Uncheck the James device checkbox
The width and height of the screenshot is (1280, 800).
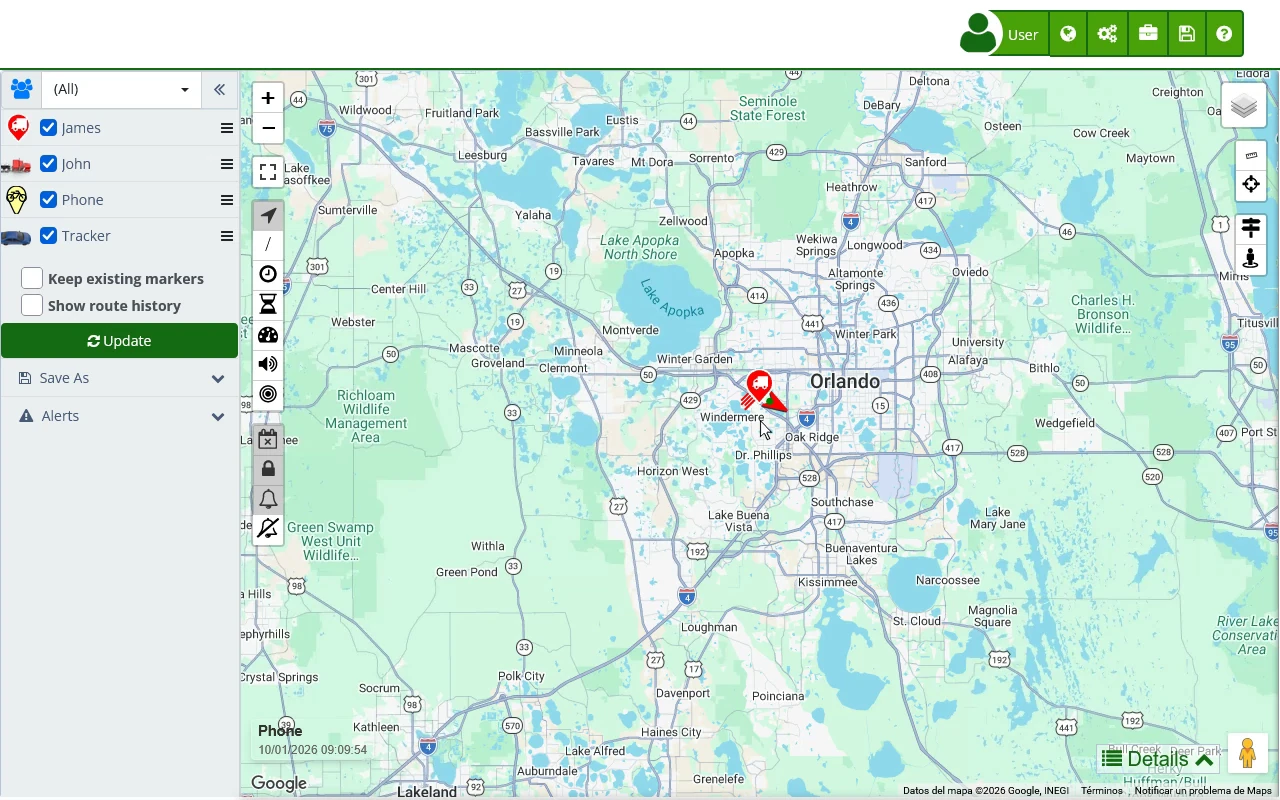click(48, 128)
